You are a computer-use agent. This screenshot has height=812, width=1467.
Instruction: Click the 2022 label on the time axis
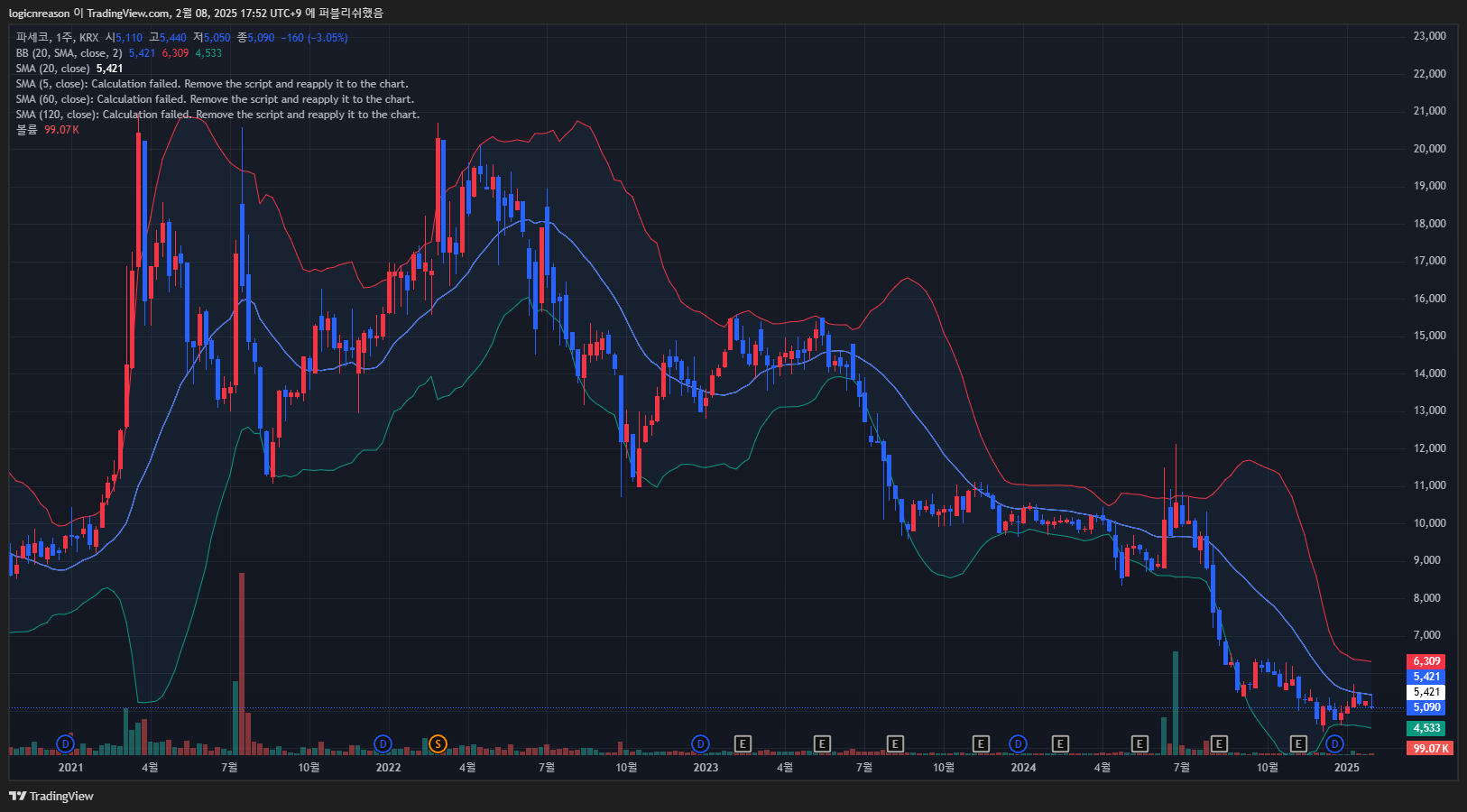pyautogui.click(x=388, y=768)
